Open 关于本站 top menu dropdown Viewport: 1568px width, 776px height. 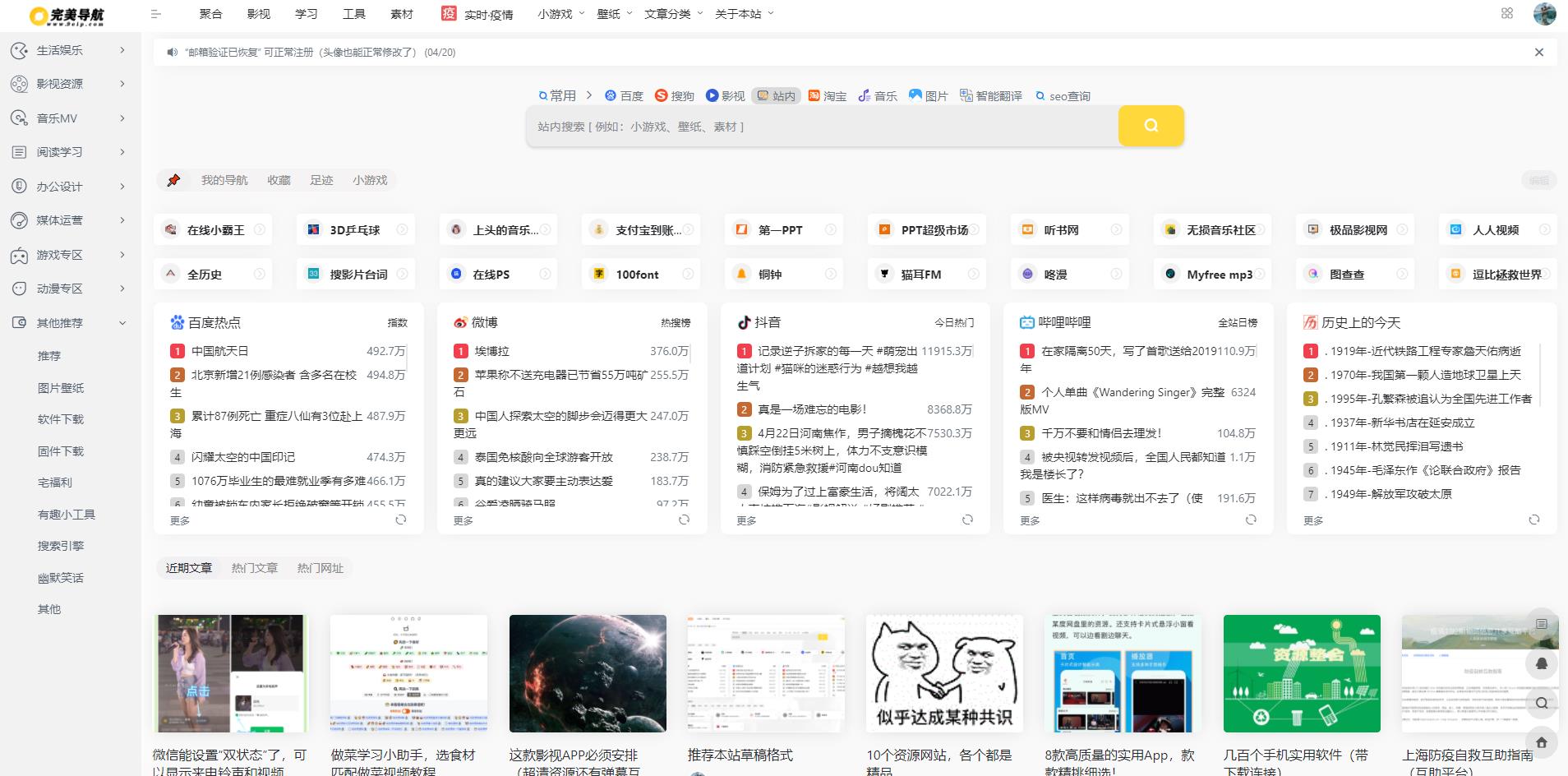tap(744, 14)
